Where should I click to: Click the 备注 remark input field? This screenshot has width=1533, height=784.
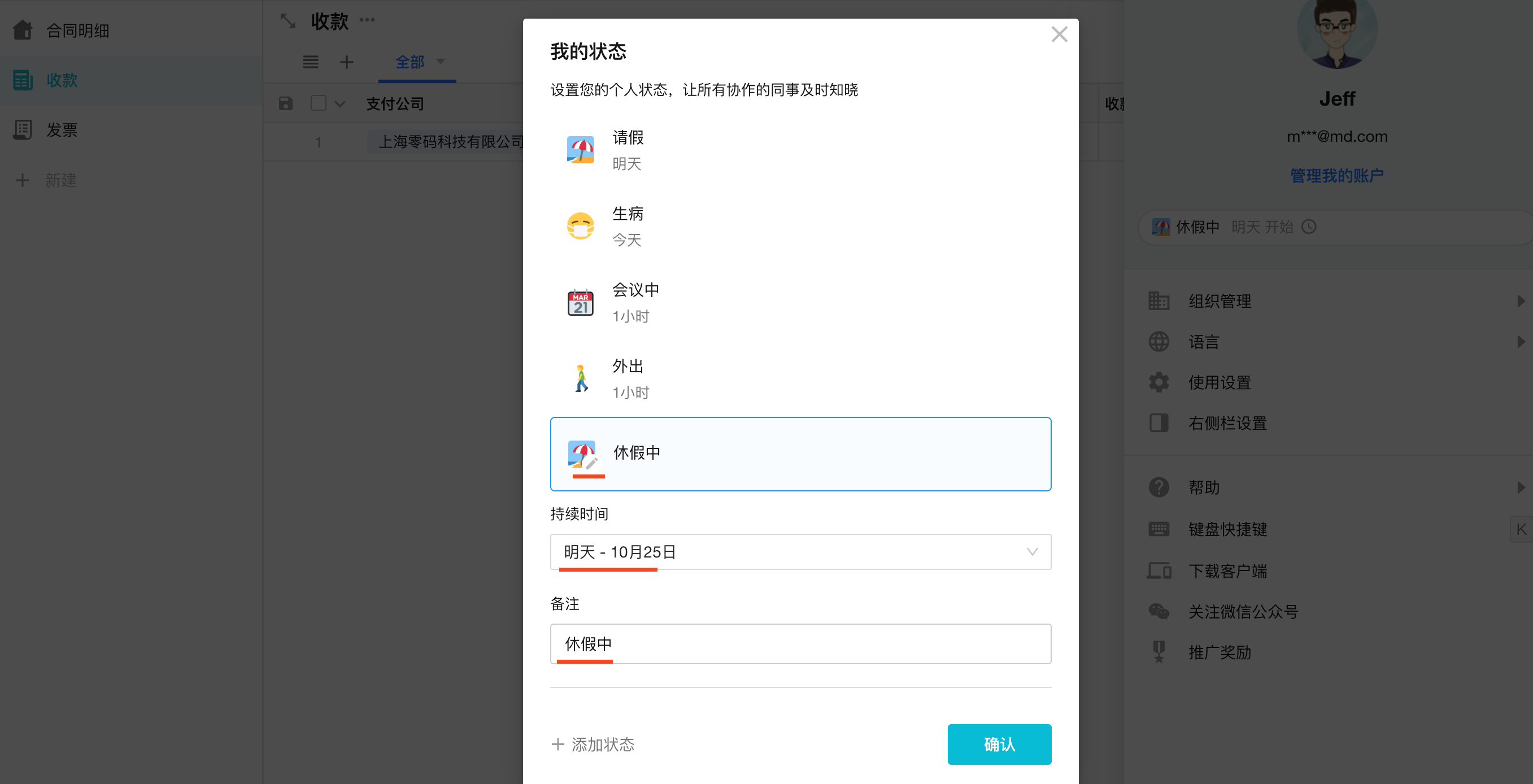click(x=800, y=643)
